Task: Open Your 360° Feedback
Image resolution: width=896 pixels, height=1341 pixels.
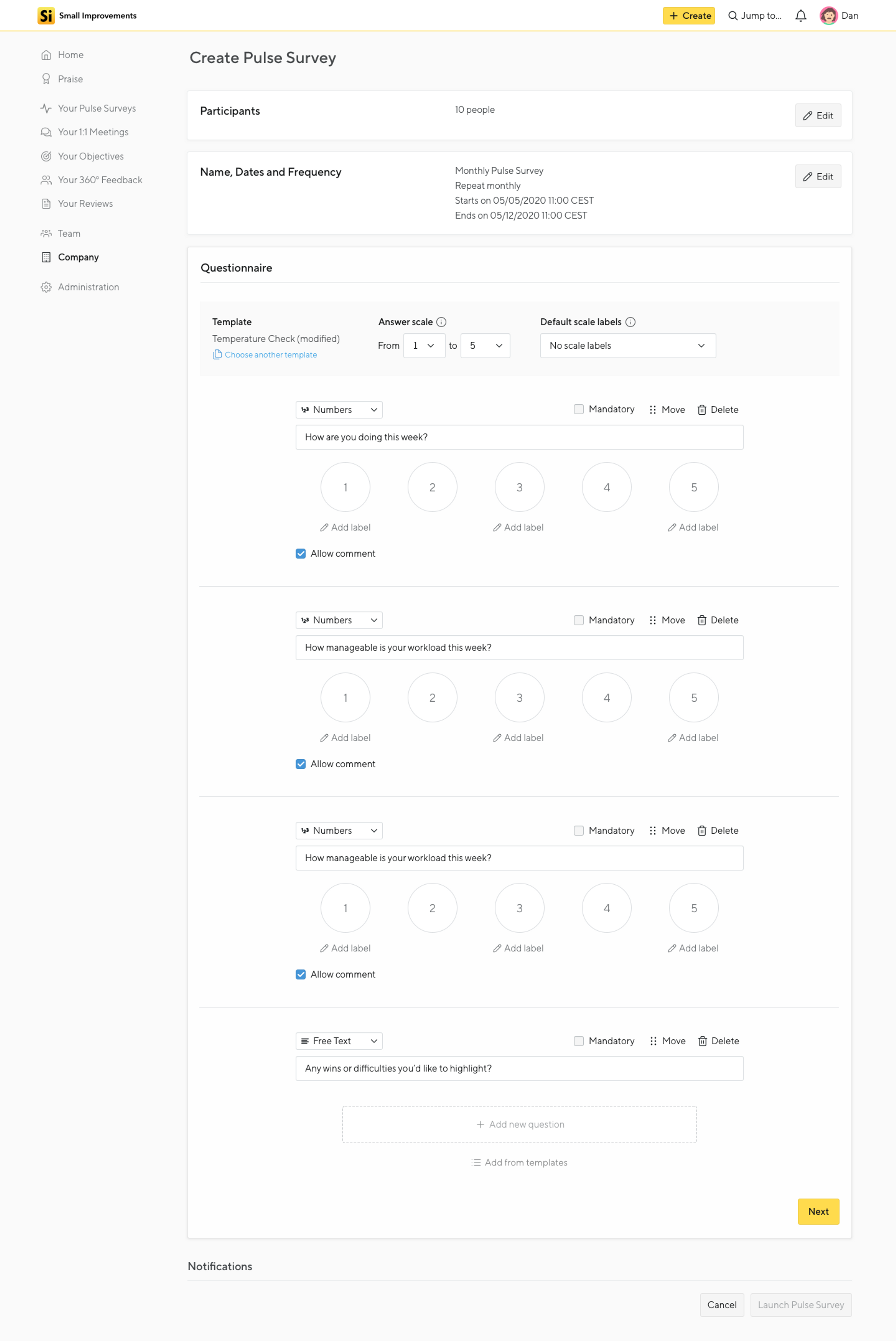Action: [91, 180]
